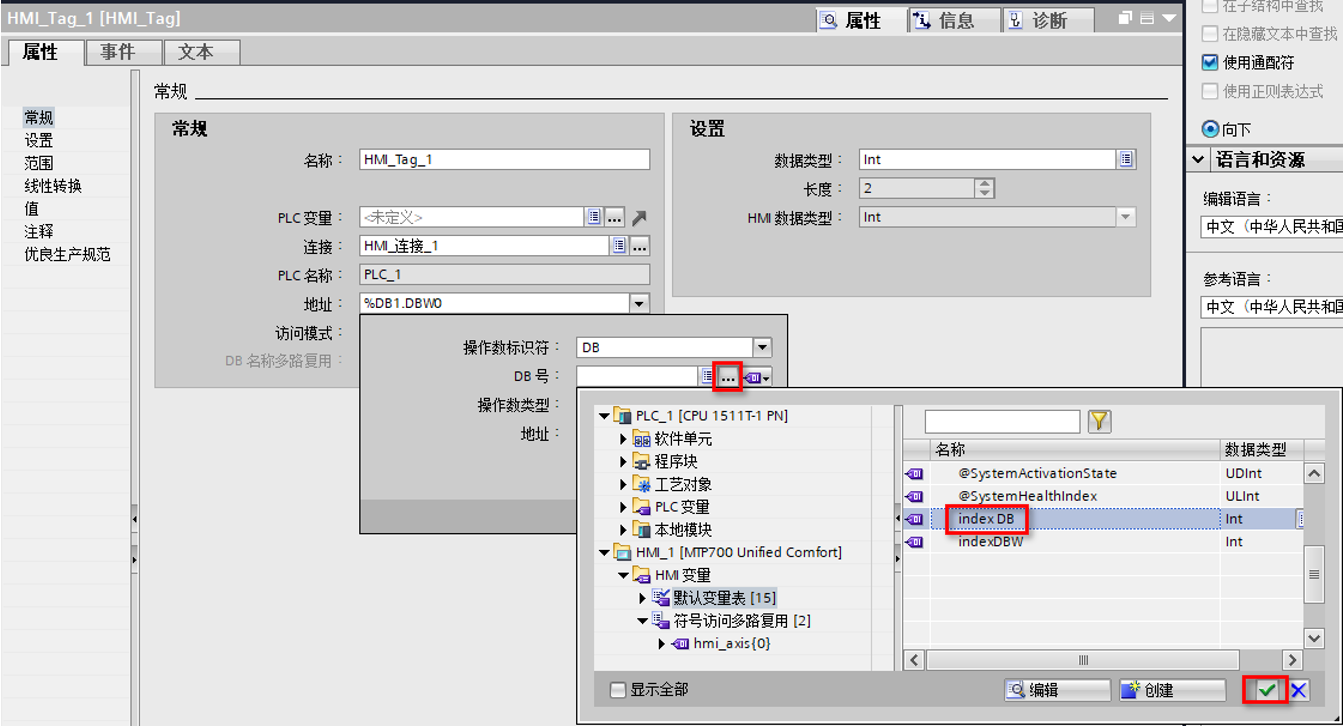
Task: Click the browse ellipsis next to DB号
Action: [728, 377]
